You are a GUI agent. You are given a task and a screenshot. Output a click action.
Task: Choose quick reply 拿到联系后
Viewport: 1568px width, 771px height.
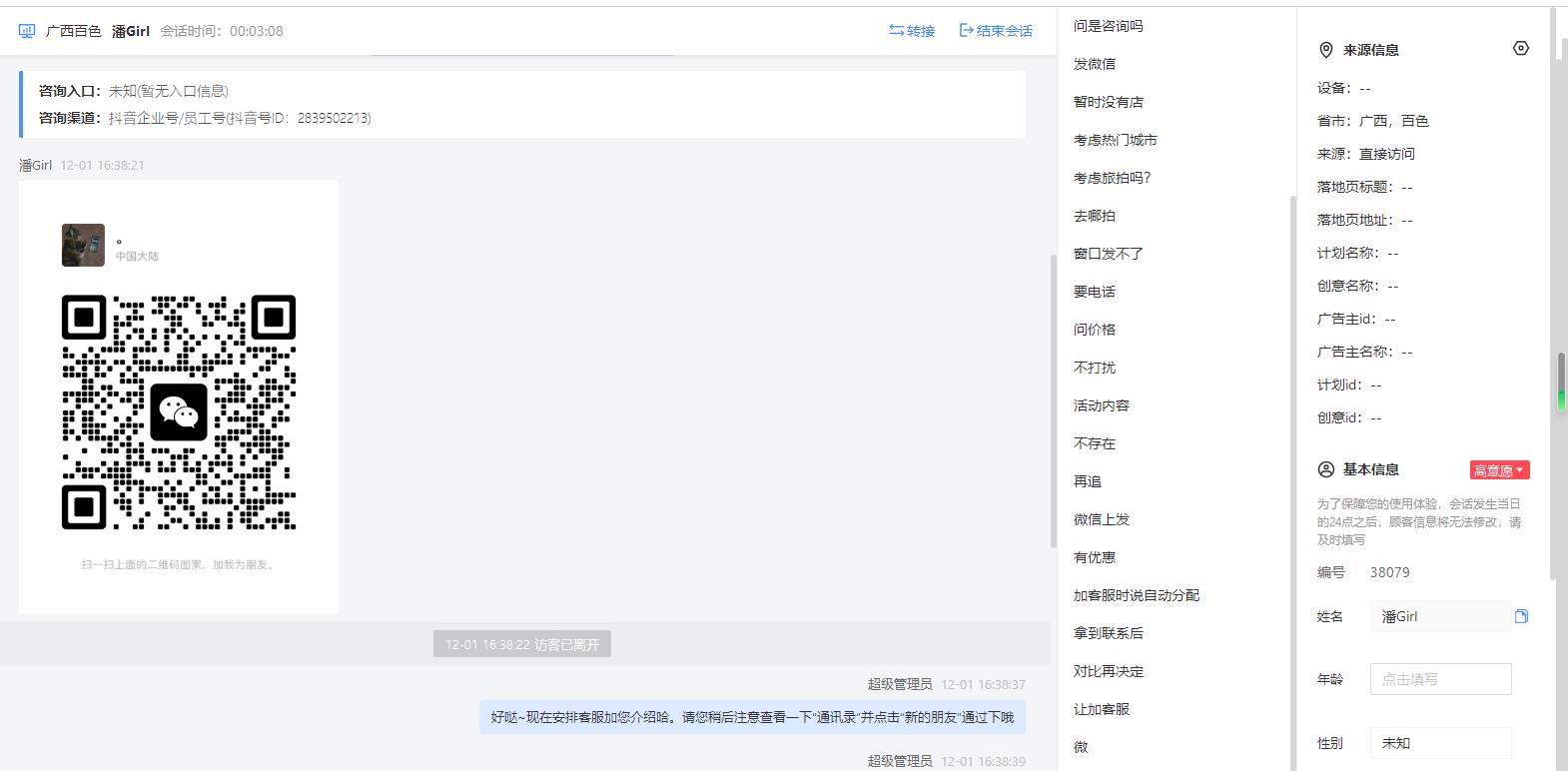click(x=1109, y=633)
